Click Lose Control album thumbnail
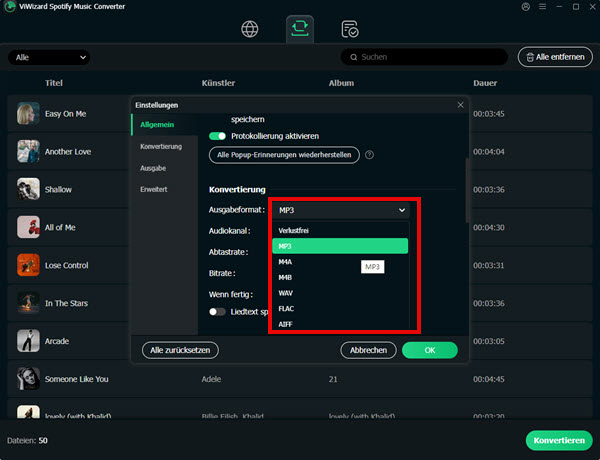The image size is (600, 460). point(28,265)
